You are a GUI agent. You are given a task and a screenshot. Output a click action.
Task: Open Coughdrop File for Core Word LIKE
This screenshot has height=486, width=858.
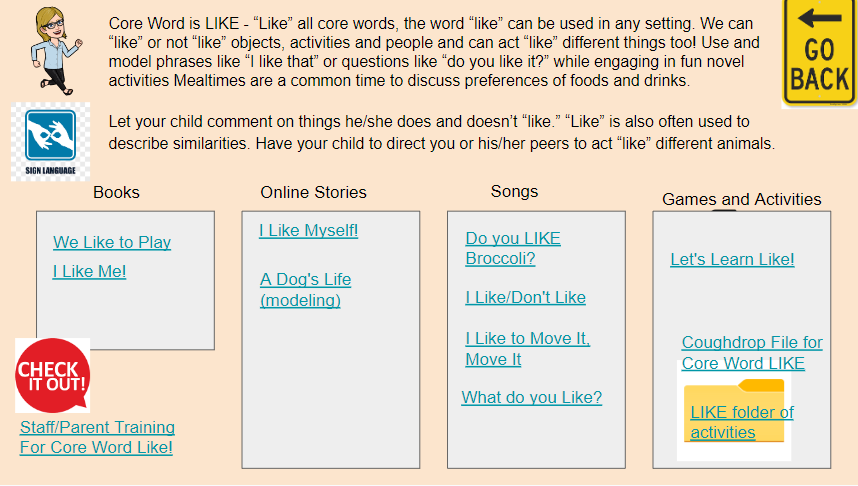pos(752,352)
